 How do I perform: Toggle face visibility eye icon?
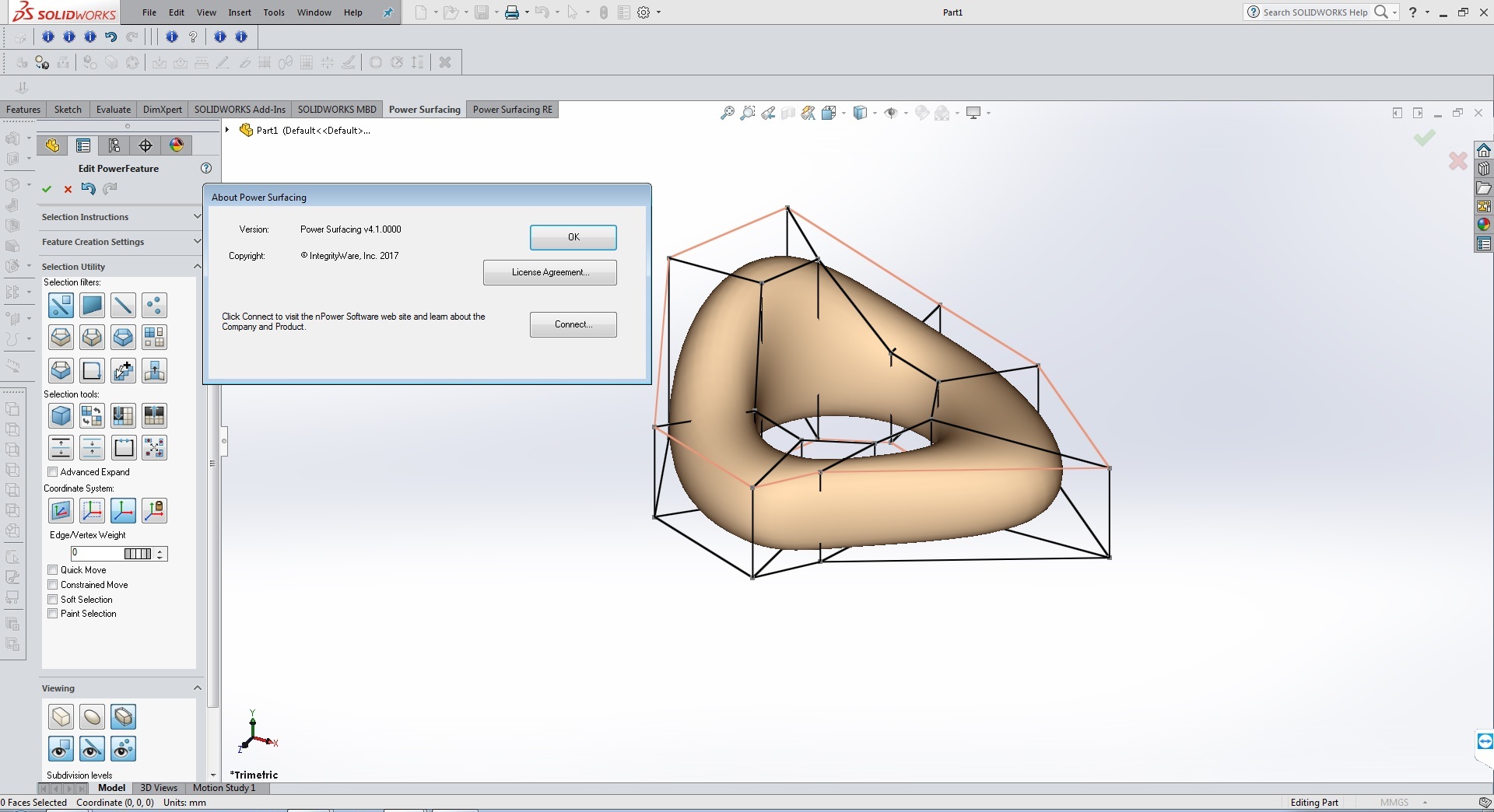[61, 749]
